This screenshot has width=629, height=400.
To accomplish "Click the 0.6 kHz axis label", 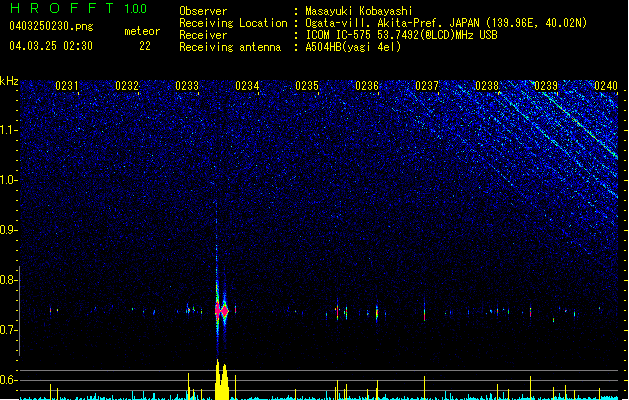I will [8, 380].
